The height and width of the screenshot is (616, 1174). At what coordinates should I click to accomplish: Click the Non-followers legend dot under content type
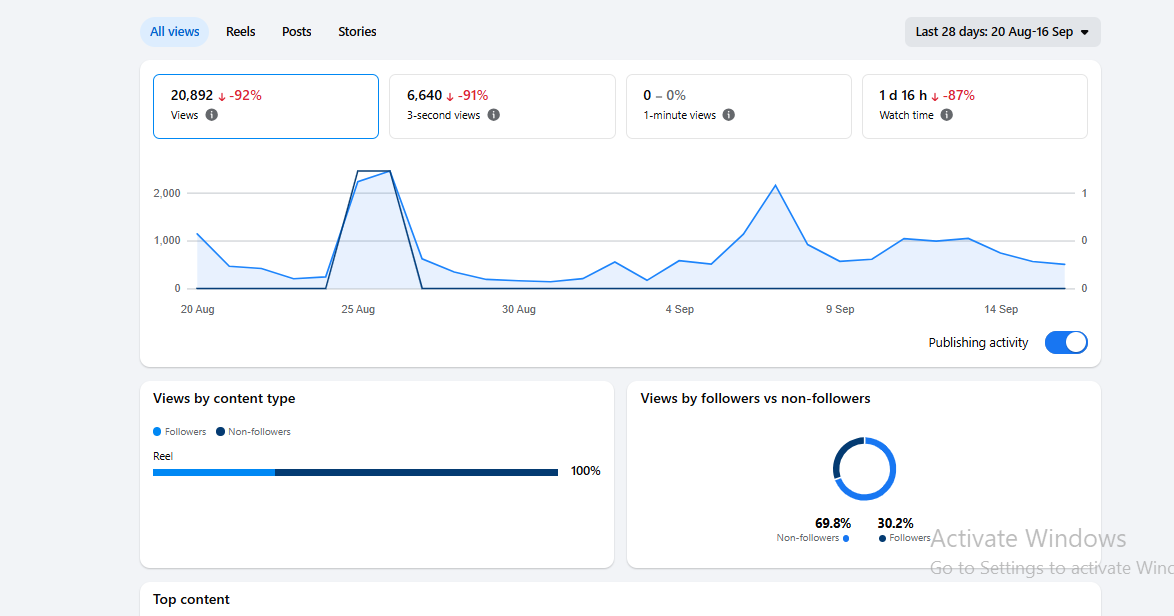(220, 432)
